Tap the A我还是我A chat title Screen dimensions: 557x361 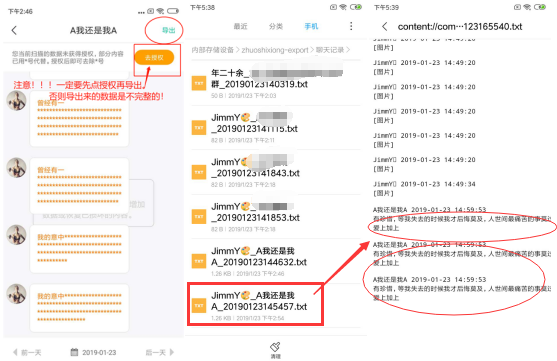(93, 31)
